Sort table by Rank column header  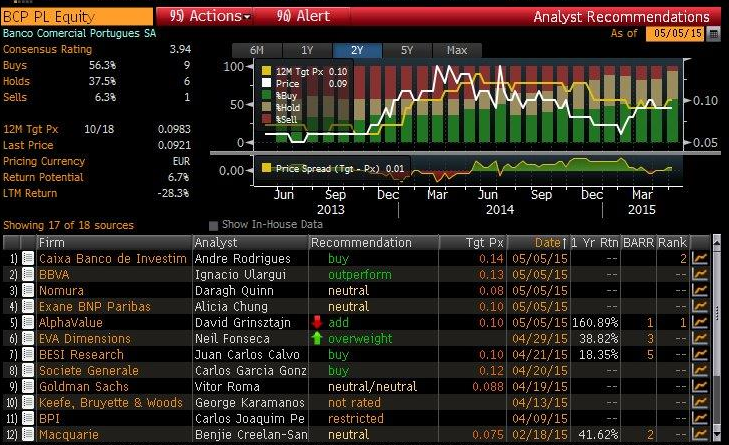[x=672, y=242]
